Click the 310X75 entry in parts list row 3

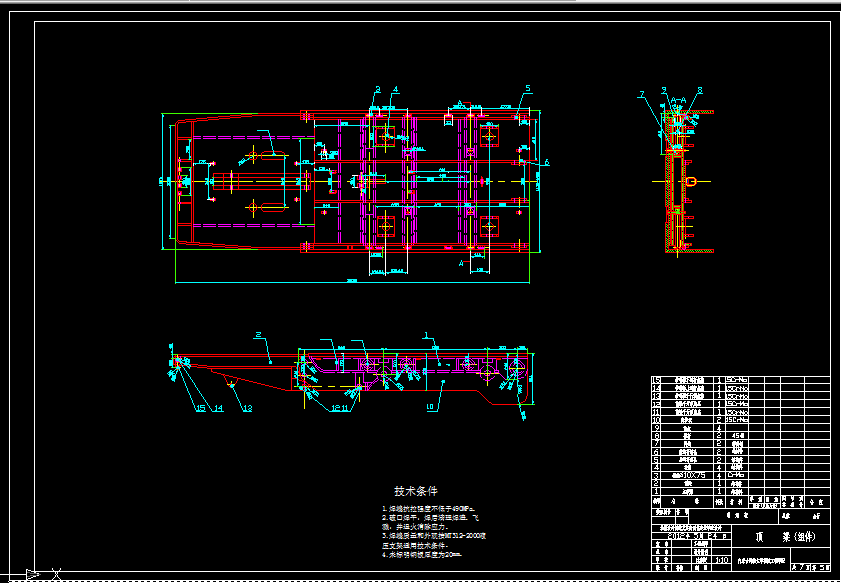click(x=689, y=475)
